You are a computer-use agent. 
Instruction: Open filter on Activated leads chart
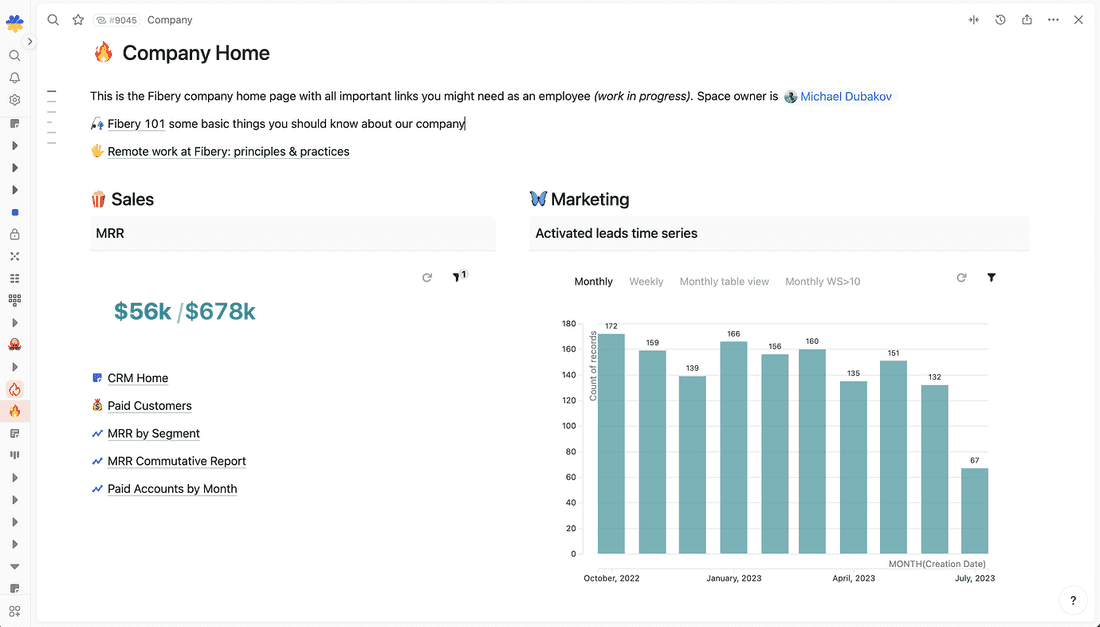[x=991, y=277]
